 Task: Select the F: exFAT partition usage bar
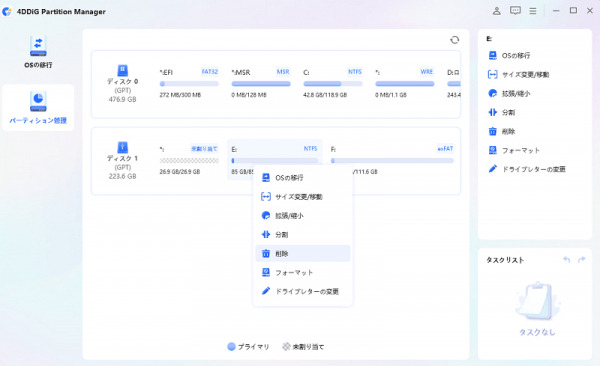[x=392, y=161]
